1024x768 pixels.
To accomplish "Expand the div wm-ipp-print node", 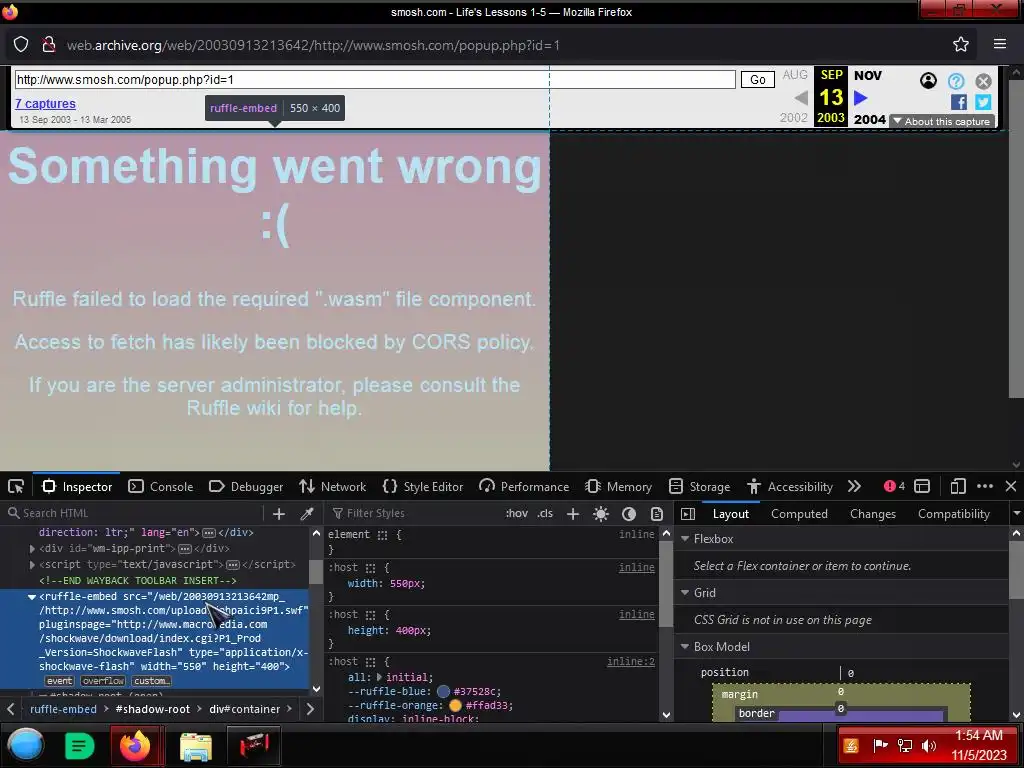I will (x=32, y=549).
